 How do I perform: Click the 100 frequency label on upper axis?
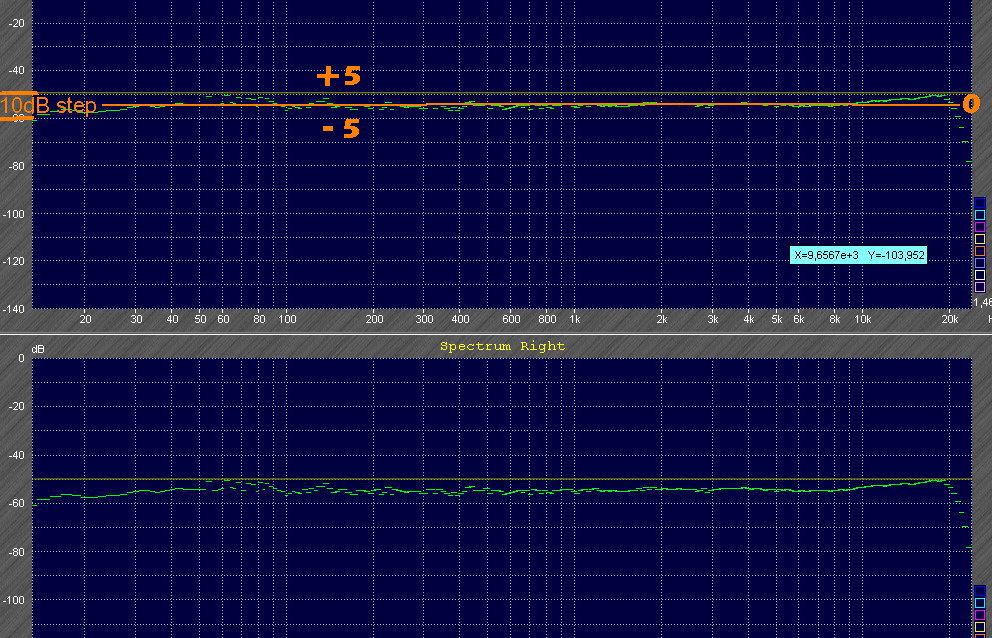coord(287,320)
